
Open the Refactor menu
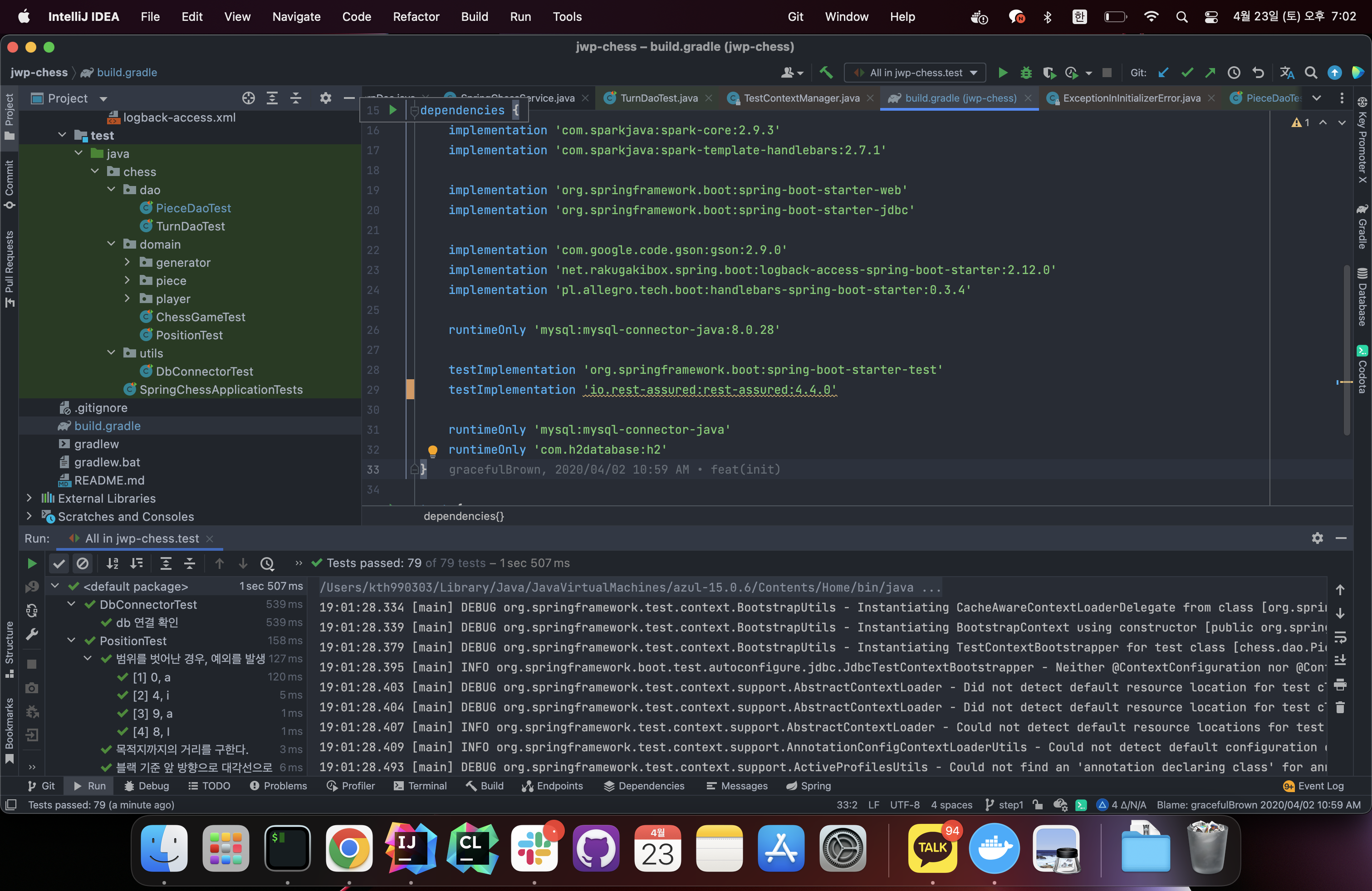point(416,17)
